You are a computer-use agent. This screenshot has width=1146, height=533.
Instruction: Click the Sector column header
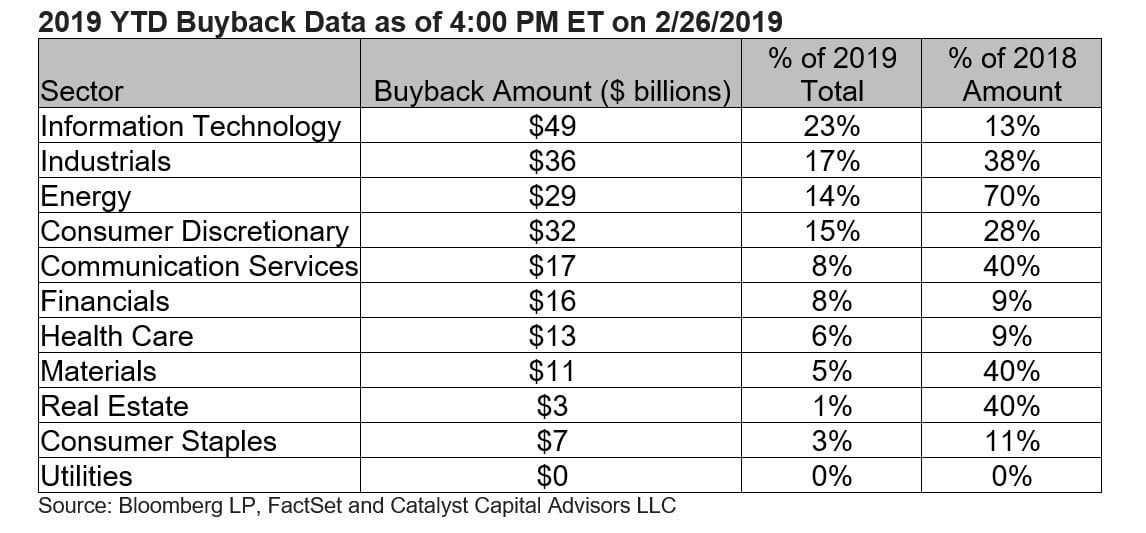click(x=82, y=91)
